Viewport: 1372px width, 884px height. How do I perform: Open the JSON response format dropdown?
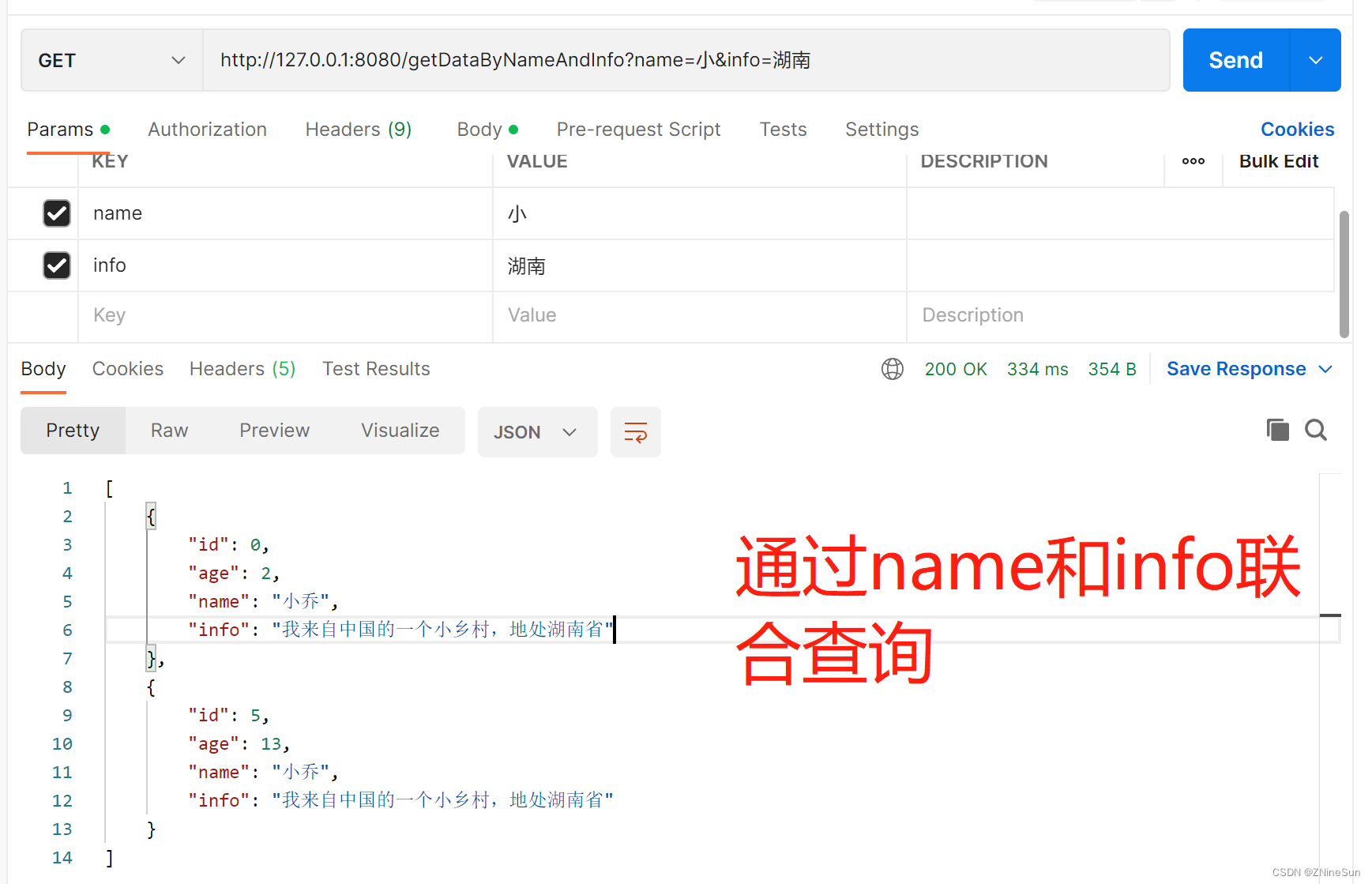click(x=537, y=431)
